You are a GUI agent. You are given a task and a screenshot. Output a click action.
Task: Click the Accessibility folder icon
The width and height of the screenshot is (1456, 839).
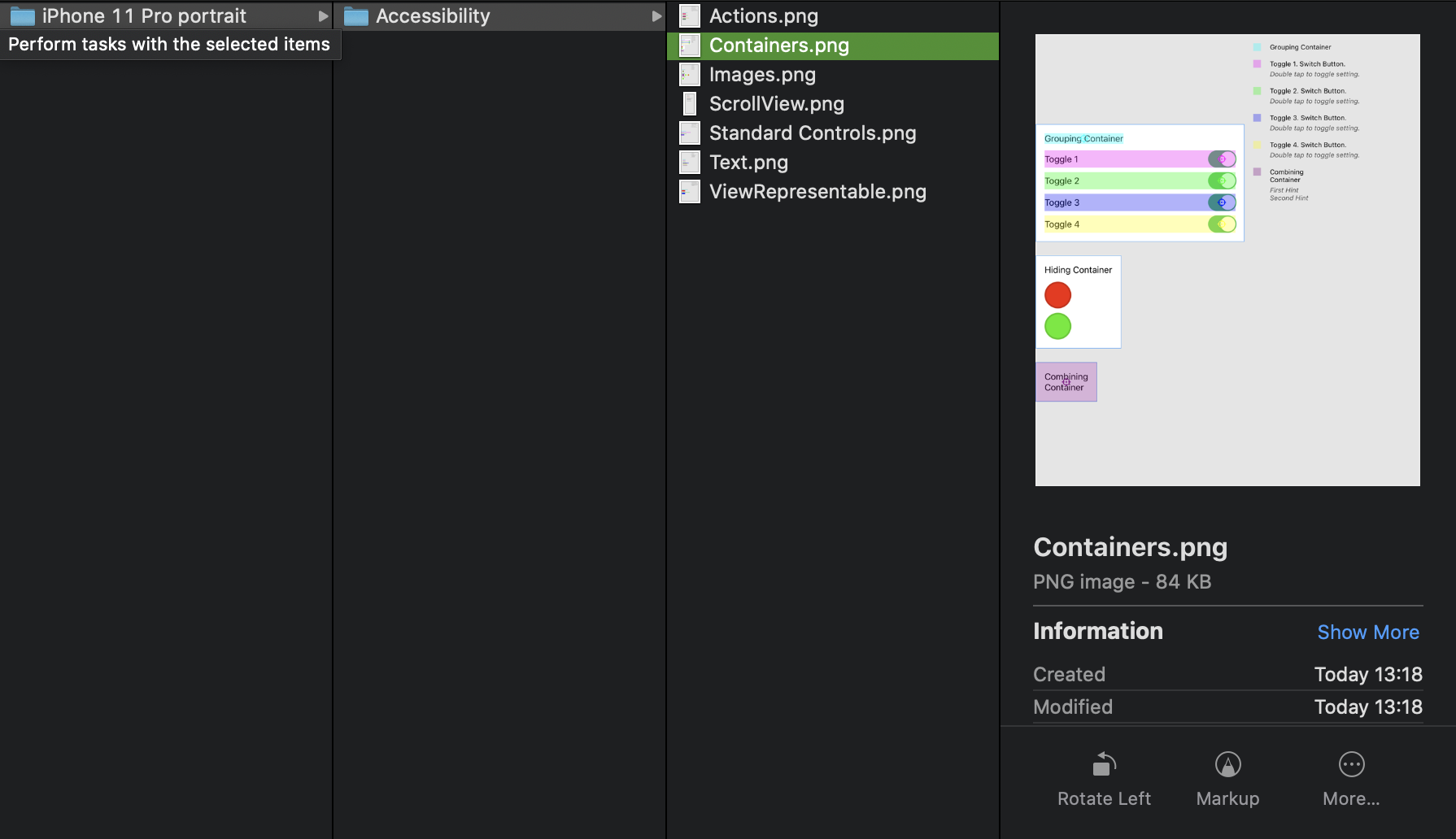356,16
